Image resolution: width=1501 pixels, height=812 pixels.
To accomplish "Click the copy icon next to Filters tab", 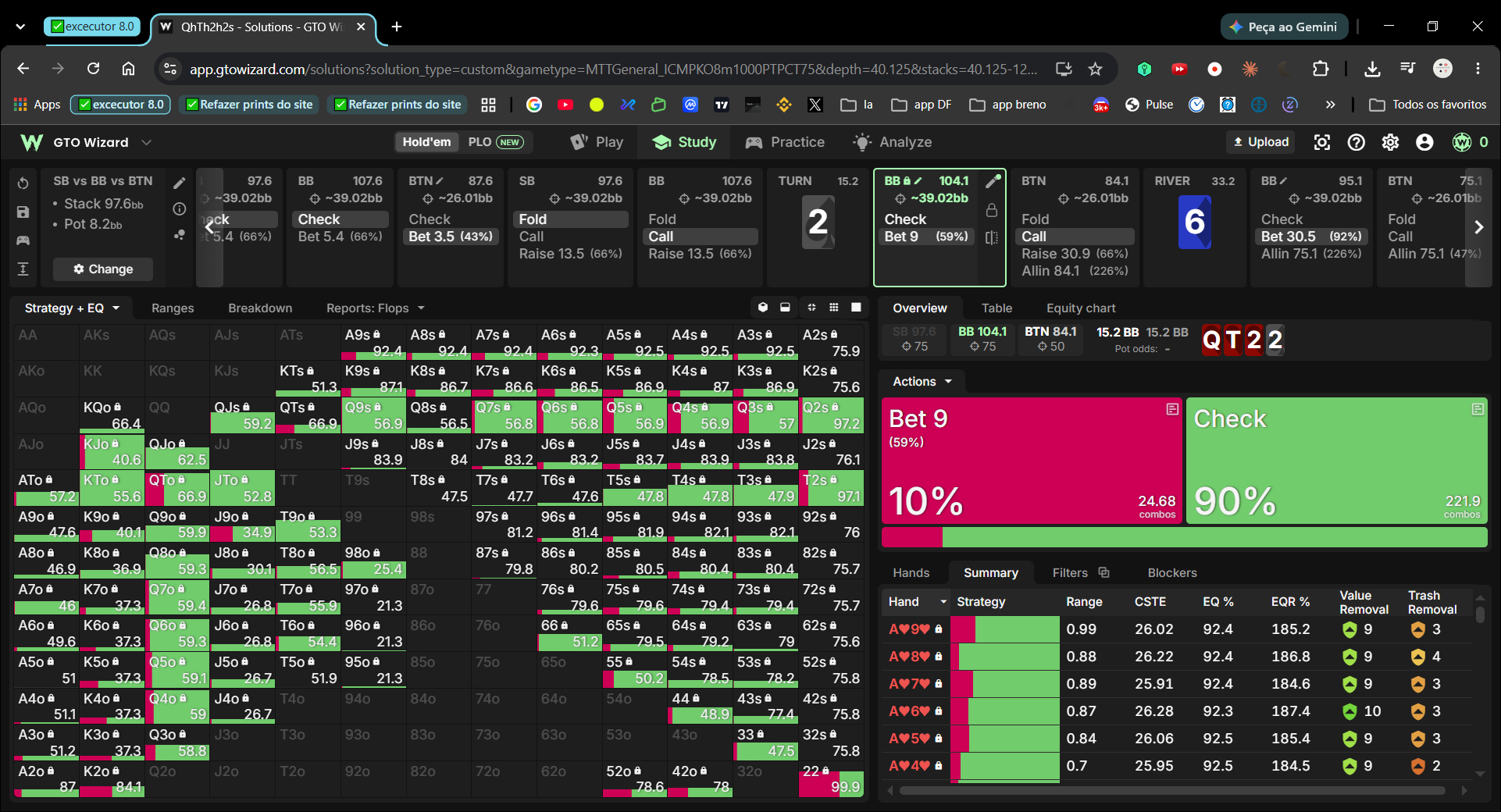I will (1103, 572).
